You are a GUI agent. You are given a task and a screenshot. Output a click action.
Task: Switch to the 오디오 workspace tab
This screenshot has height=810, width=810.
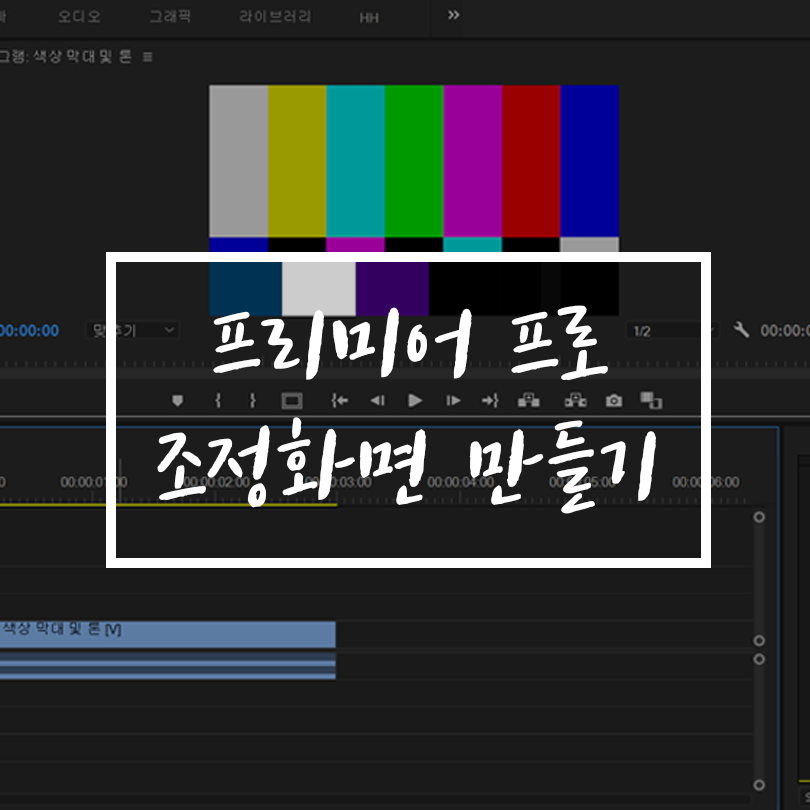click(79, 16)
